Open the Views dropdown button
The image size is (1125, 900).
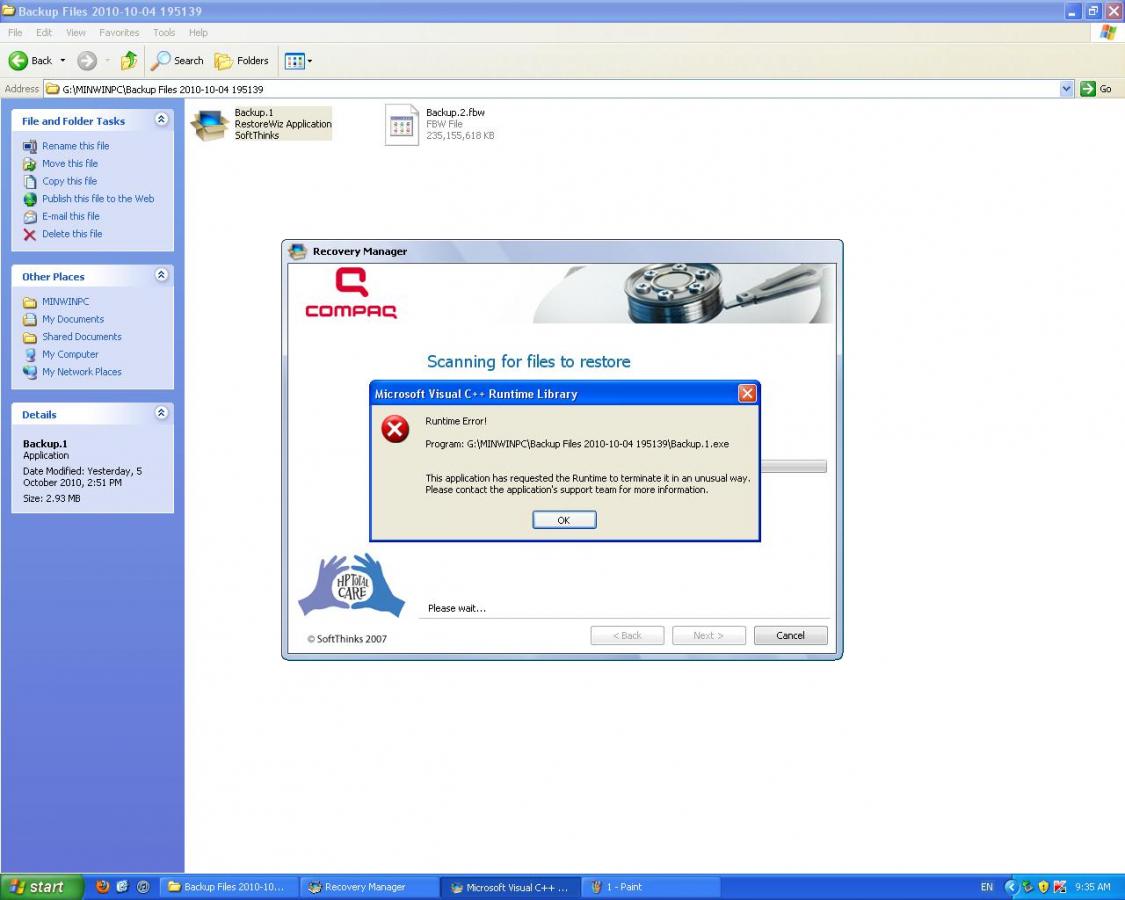pyautogui.click(x=298, y=61)
